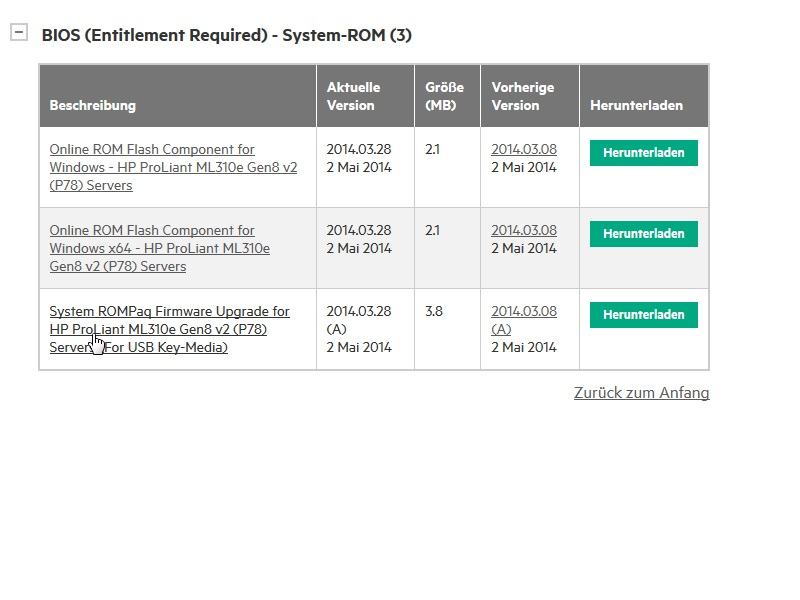The image size is (800, 600).
Task: Collapse the BIOS System-ROM section
Action: (x=19, y=33)
